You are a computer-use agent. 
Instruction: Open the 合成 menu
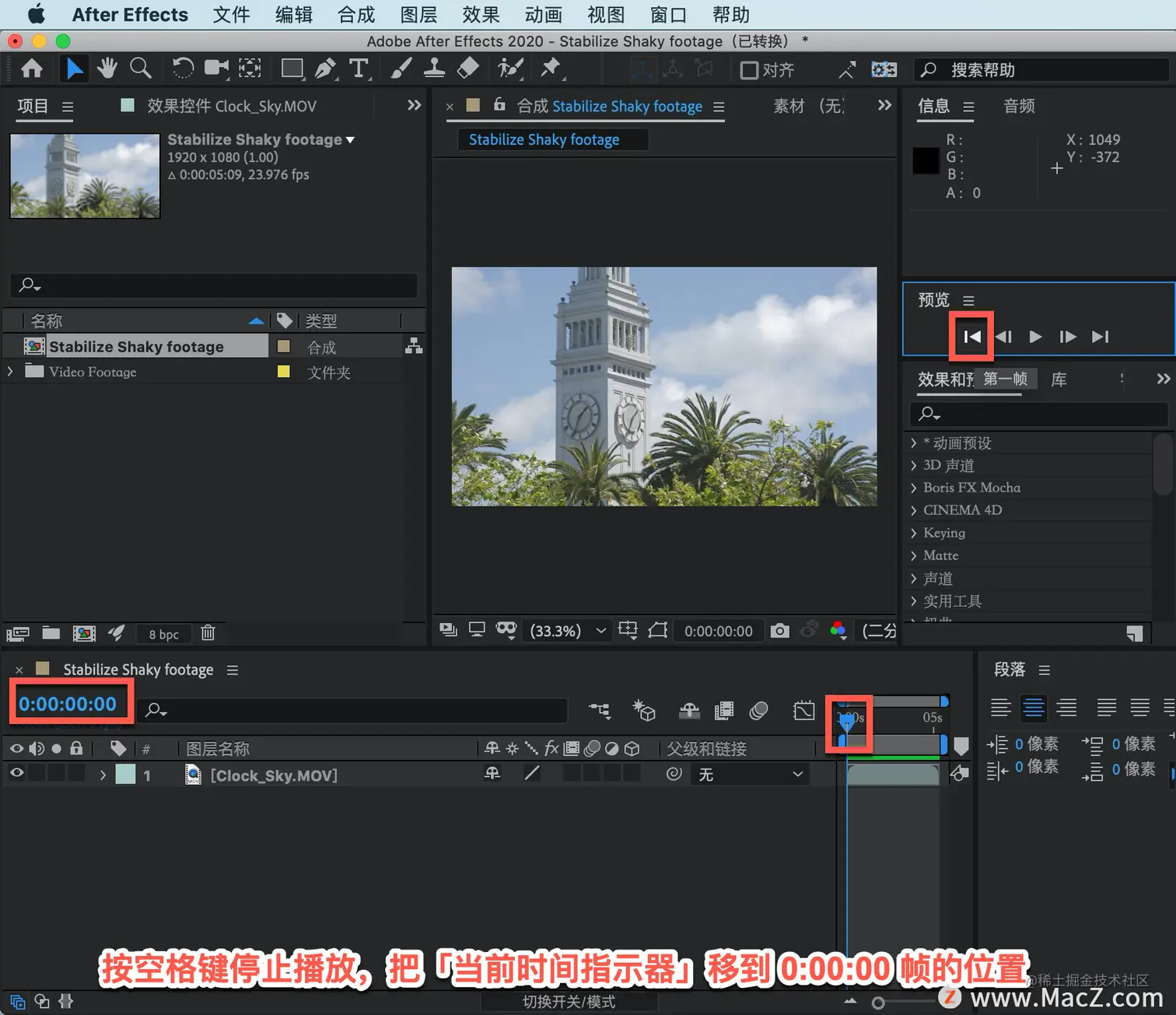click(x=356, y=15)
